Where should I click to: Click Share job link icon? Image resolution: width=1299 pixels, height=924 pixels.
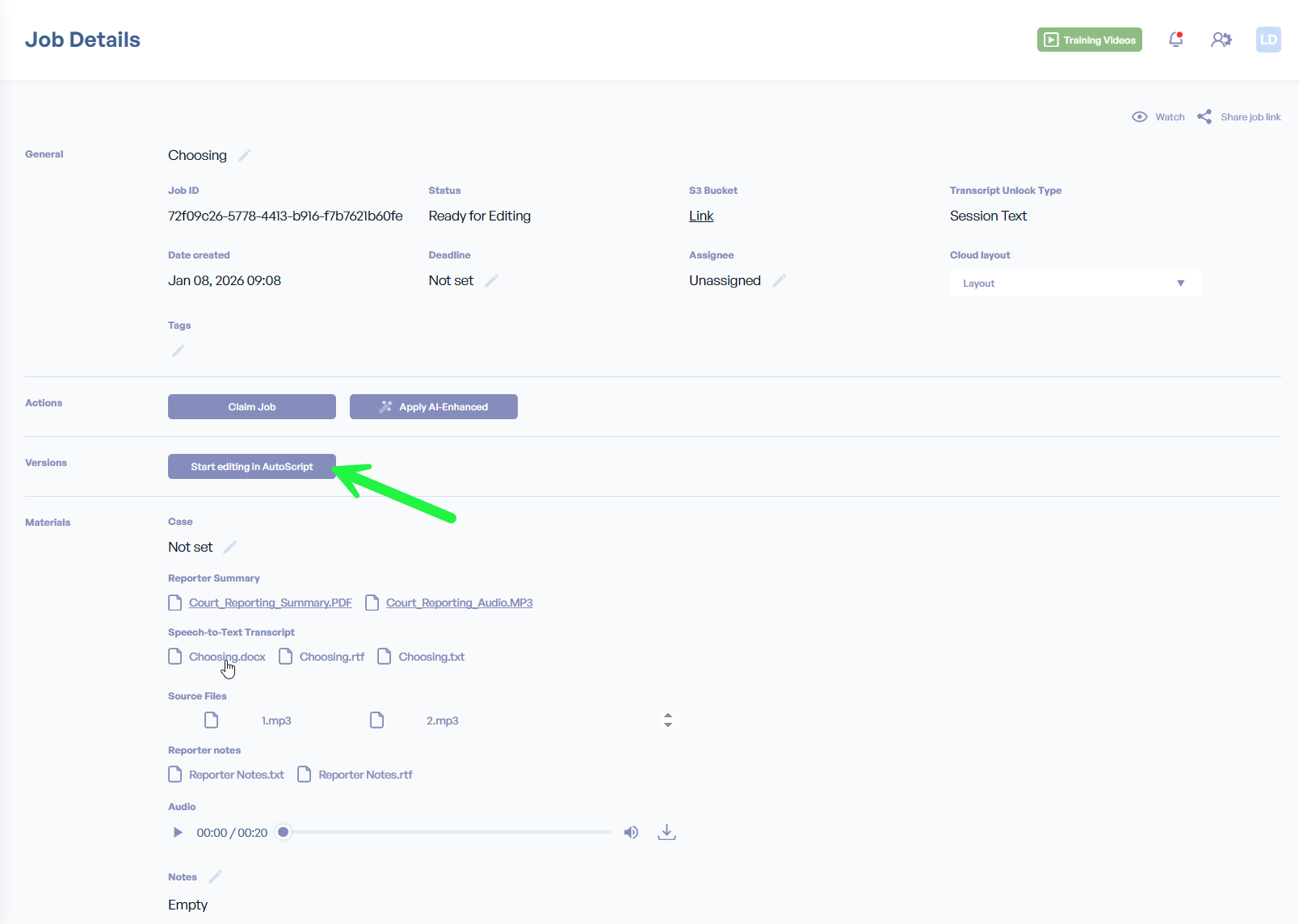pos(1204,117)
